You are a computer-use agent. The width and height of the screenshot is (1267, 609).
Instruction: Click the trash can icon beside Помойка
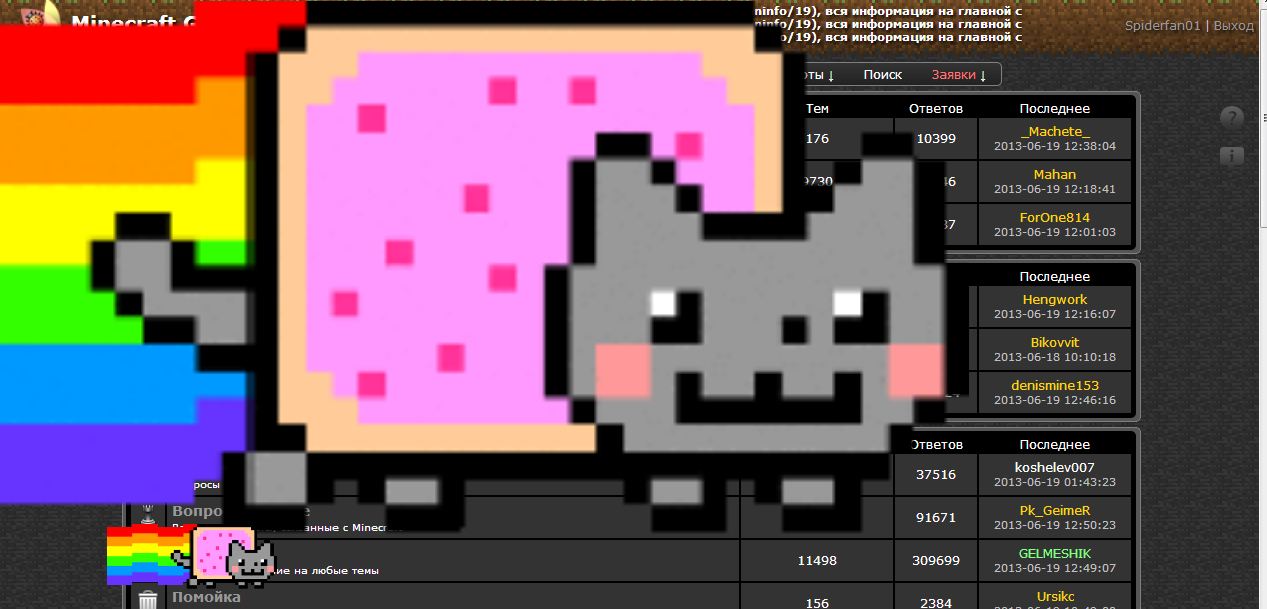pos(148,599)
